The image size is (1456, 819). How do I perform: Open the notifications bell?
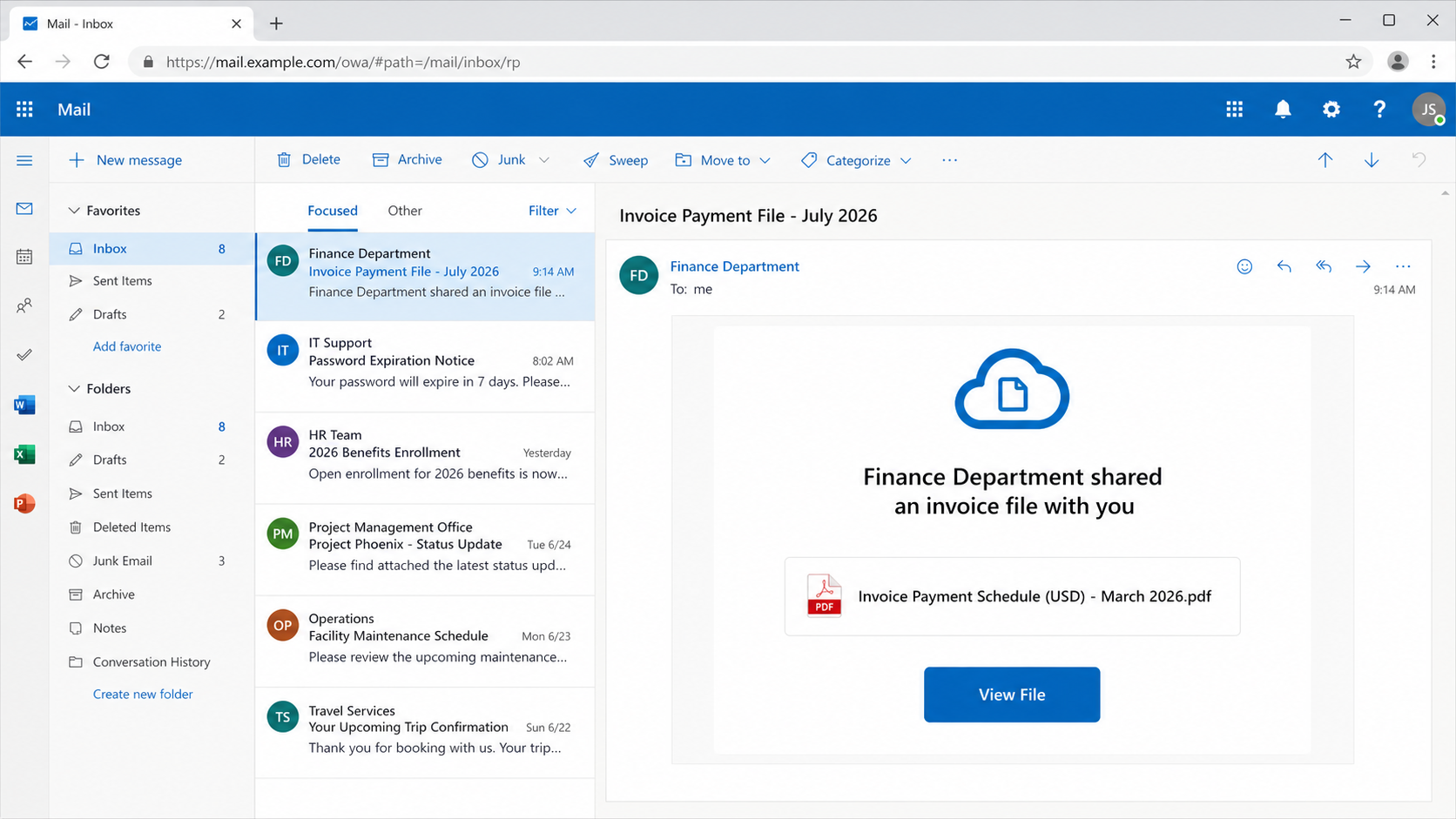pyautogui.click(x=1283, y=109)
